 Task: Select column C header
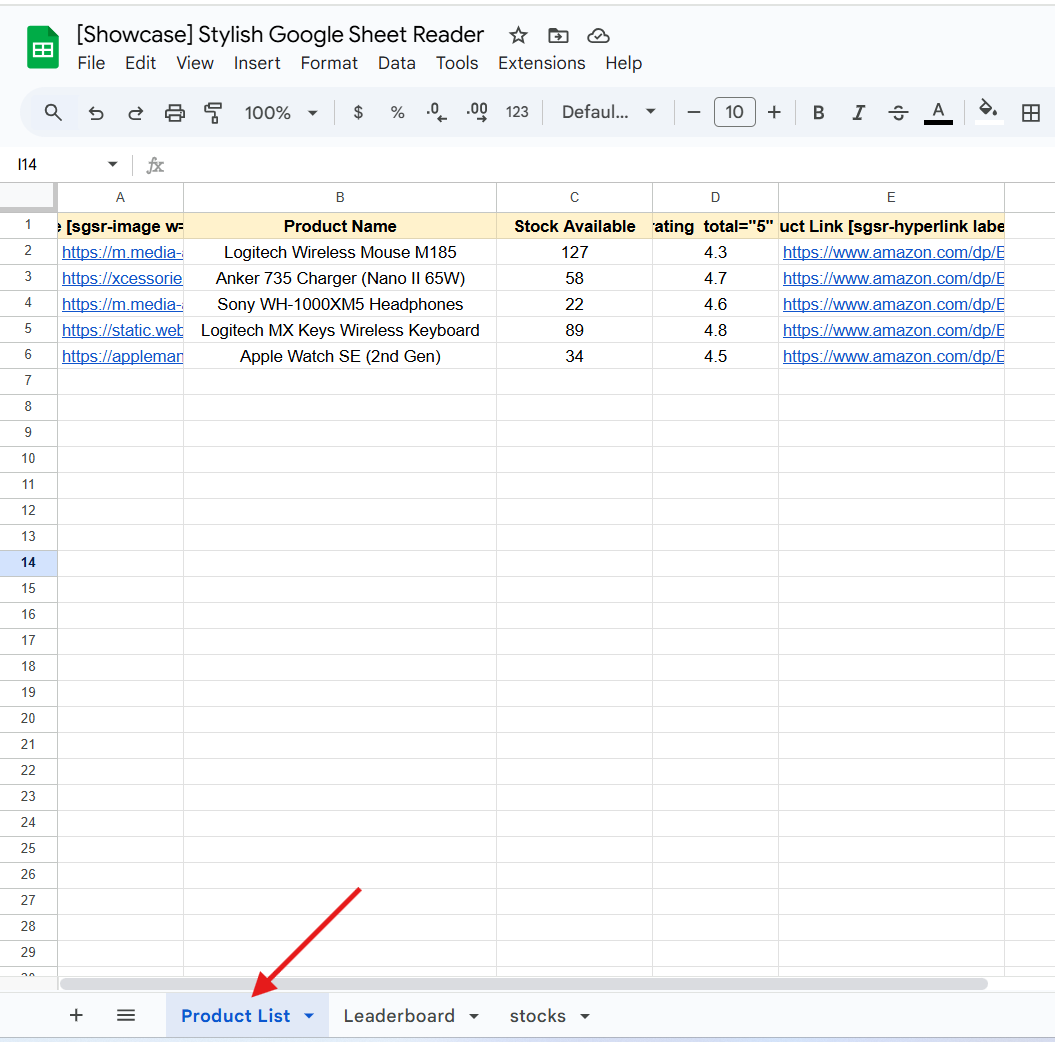tap(574, 197)
